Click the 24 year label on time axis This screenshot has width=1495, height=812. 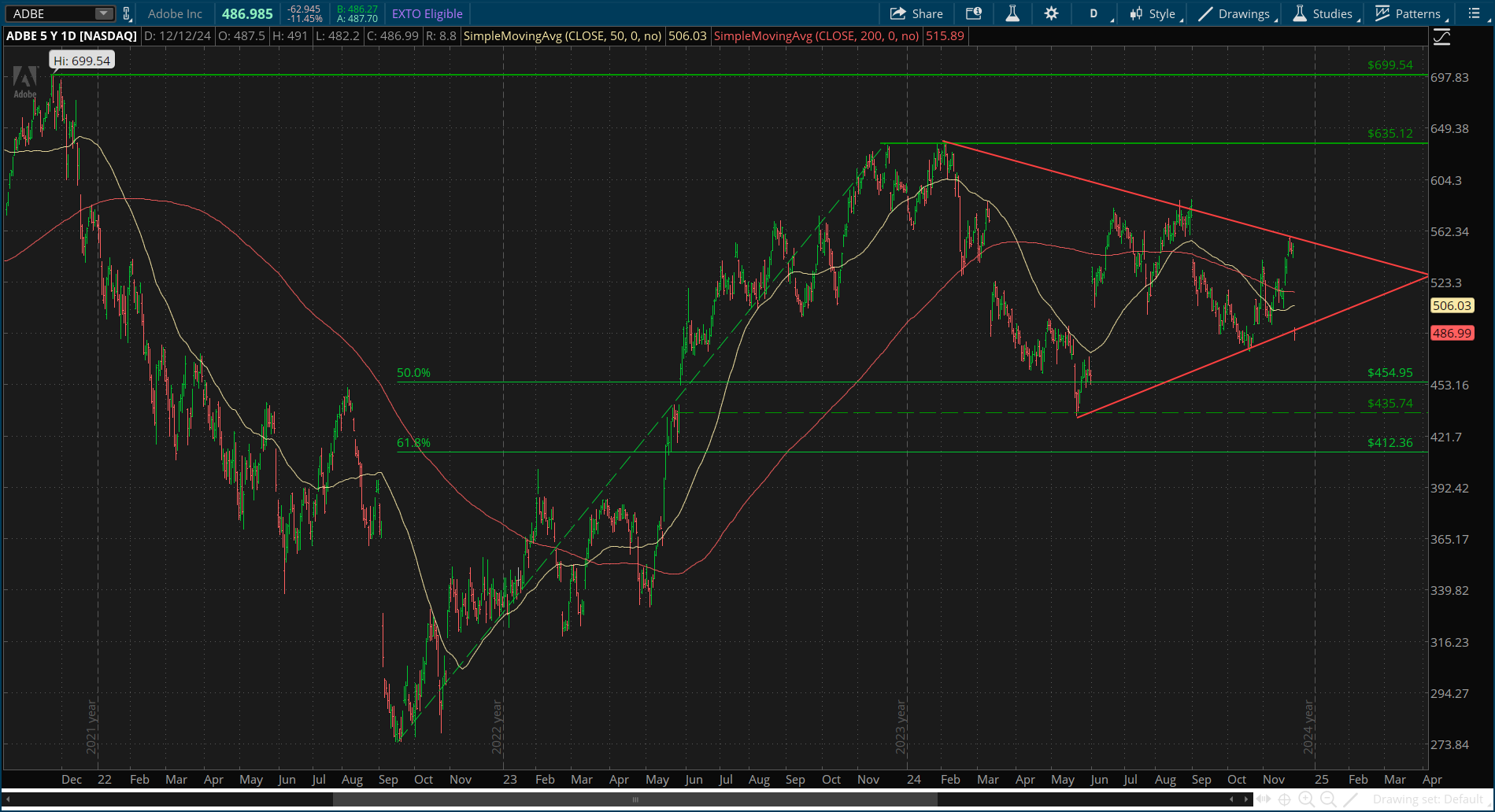pyautogui.click(x=913, y=780)
